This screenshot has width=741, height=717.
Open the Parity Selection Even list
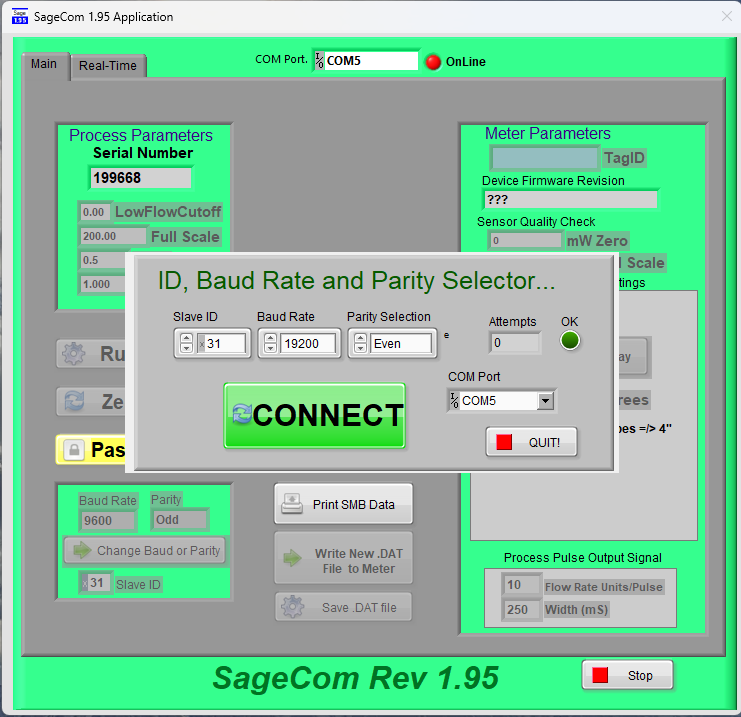401,344
